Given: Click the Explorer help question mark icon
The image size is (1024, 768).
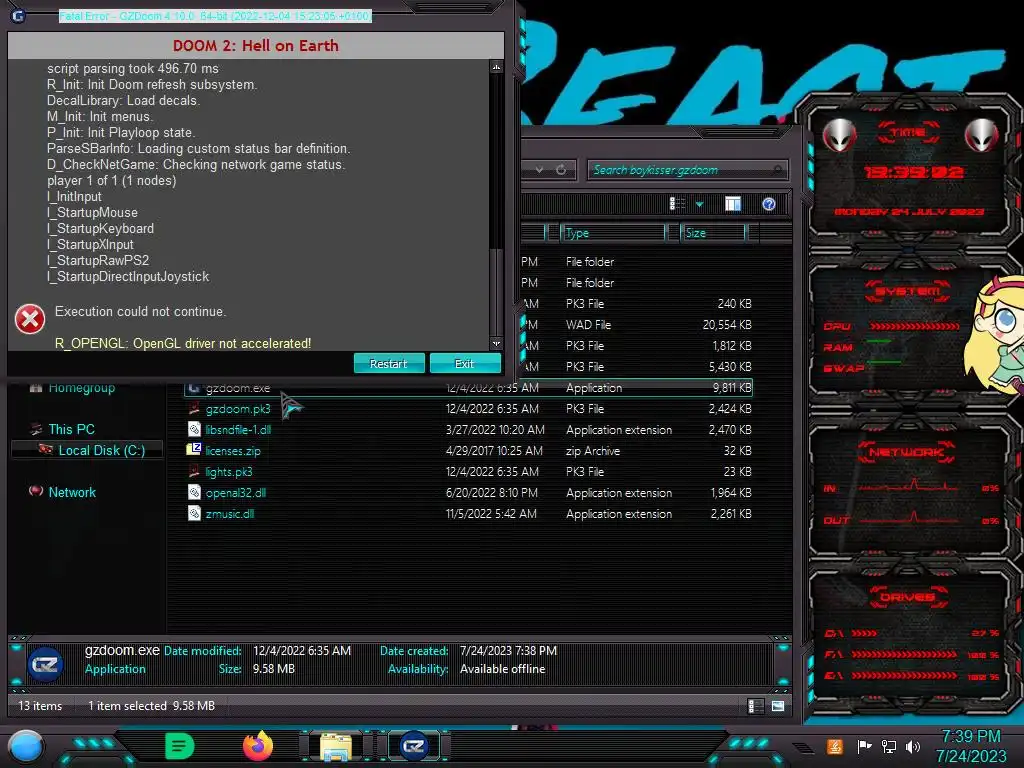Looking at the screenshot, I should pos(769,204).
